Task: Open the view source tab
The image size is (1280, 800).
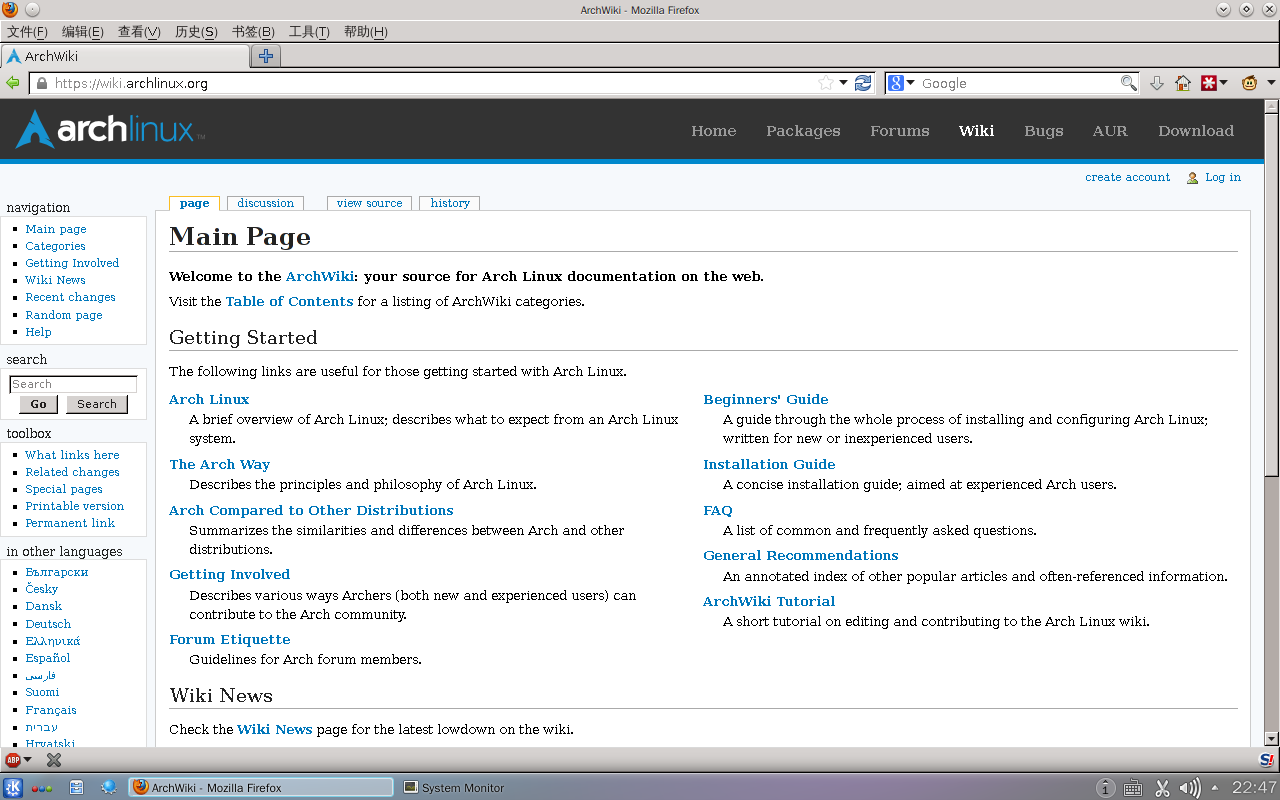Action: (369, 203)
